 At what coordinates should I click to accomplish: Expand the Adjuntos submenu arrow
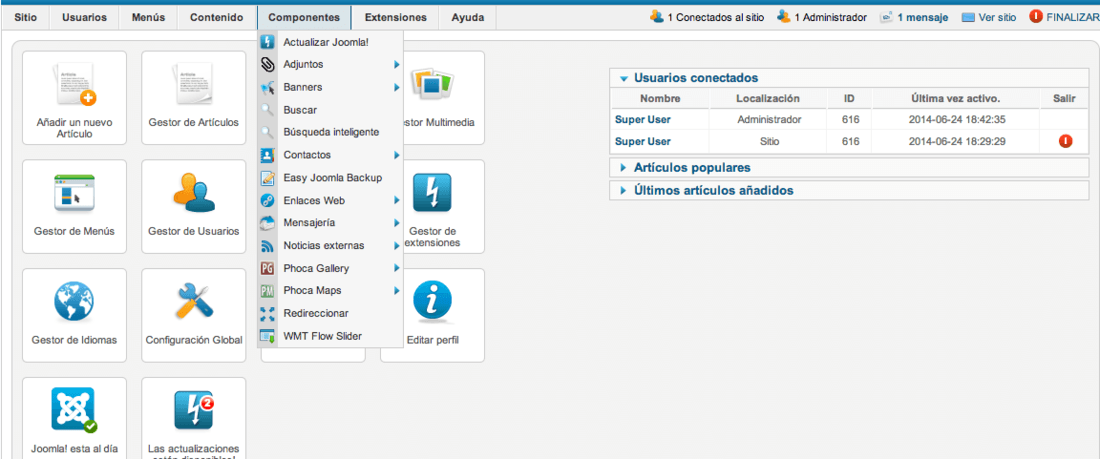[396, 65]
